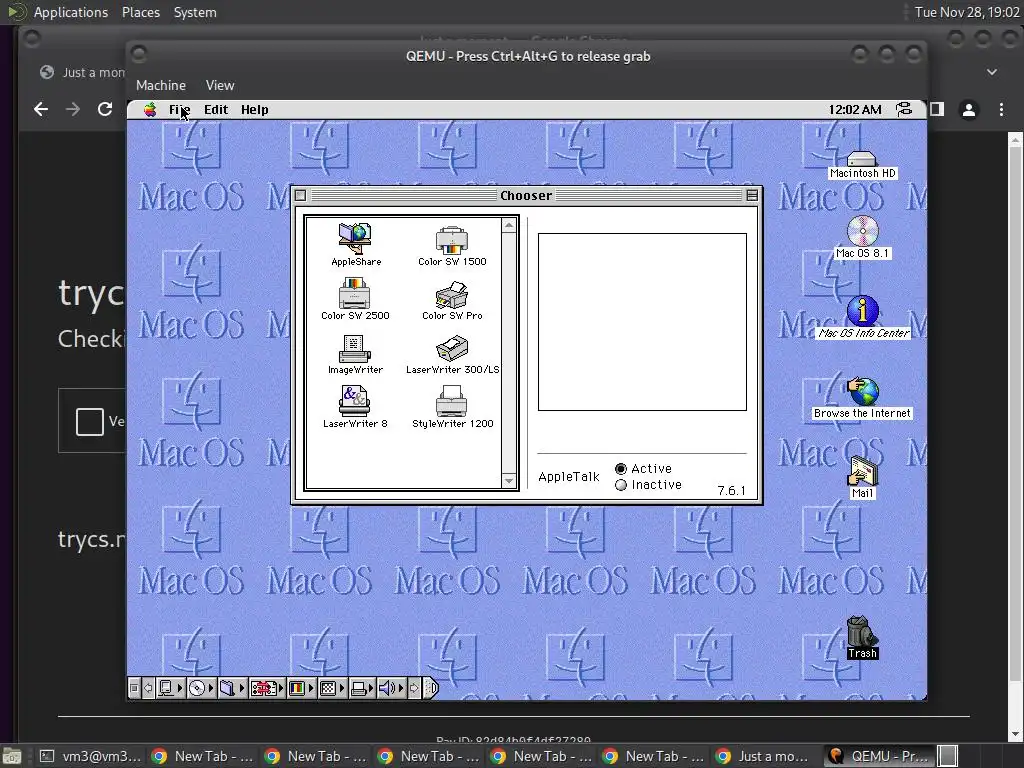Click the Mac OS menu bar clock
1024x768 pixels.
855,110
